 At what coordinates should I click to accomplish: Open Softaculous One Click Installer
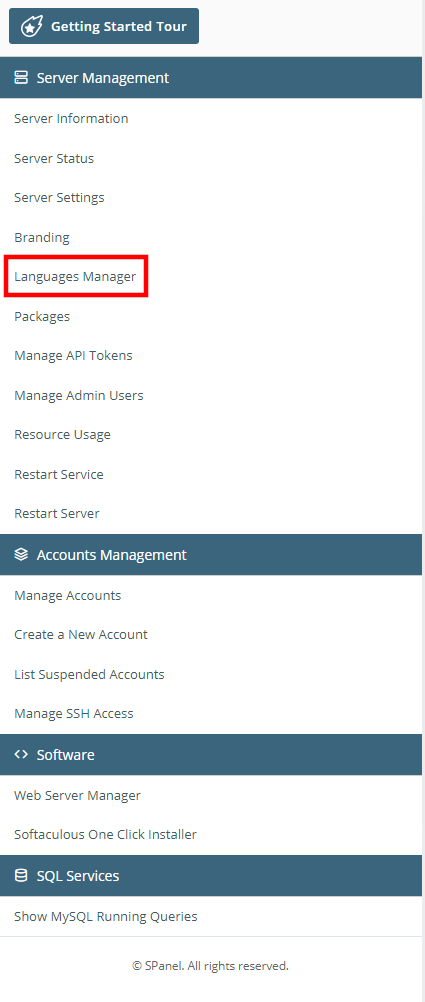click(105, 835)
